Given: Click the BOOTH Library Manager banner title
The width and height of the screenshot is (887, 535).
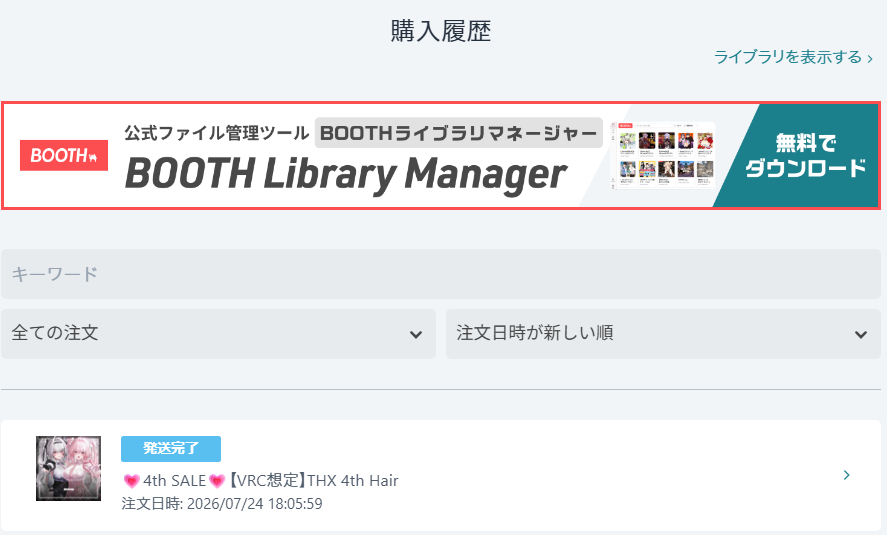Looking at the screenshot, I should (345, 174).
